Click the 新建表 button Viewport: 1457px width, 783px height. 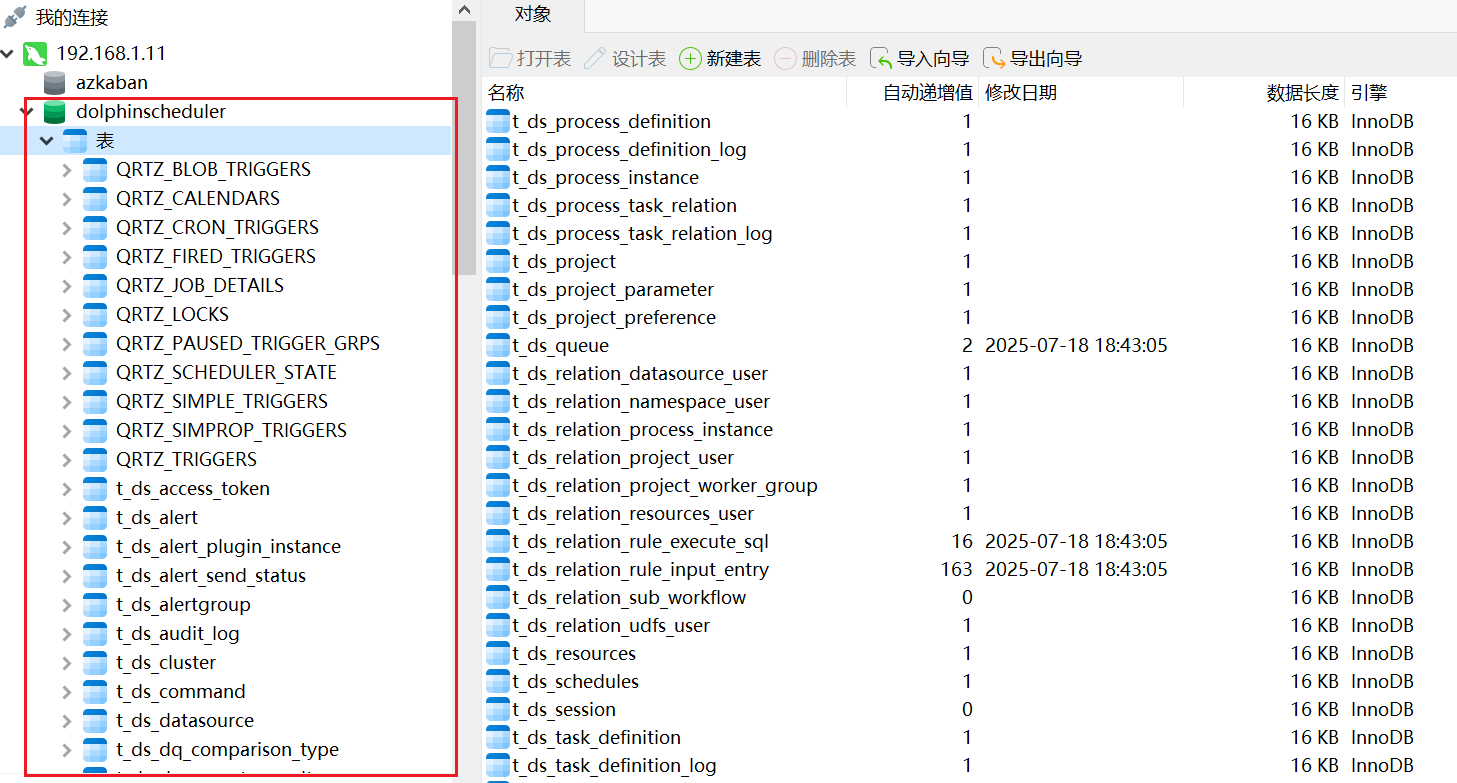click(720, 59)
